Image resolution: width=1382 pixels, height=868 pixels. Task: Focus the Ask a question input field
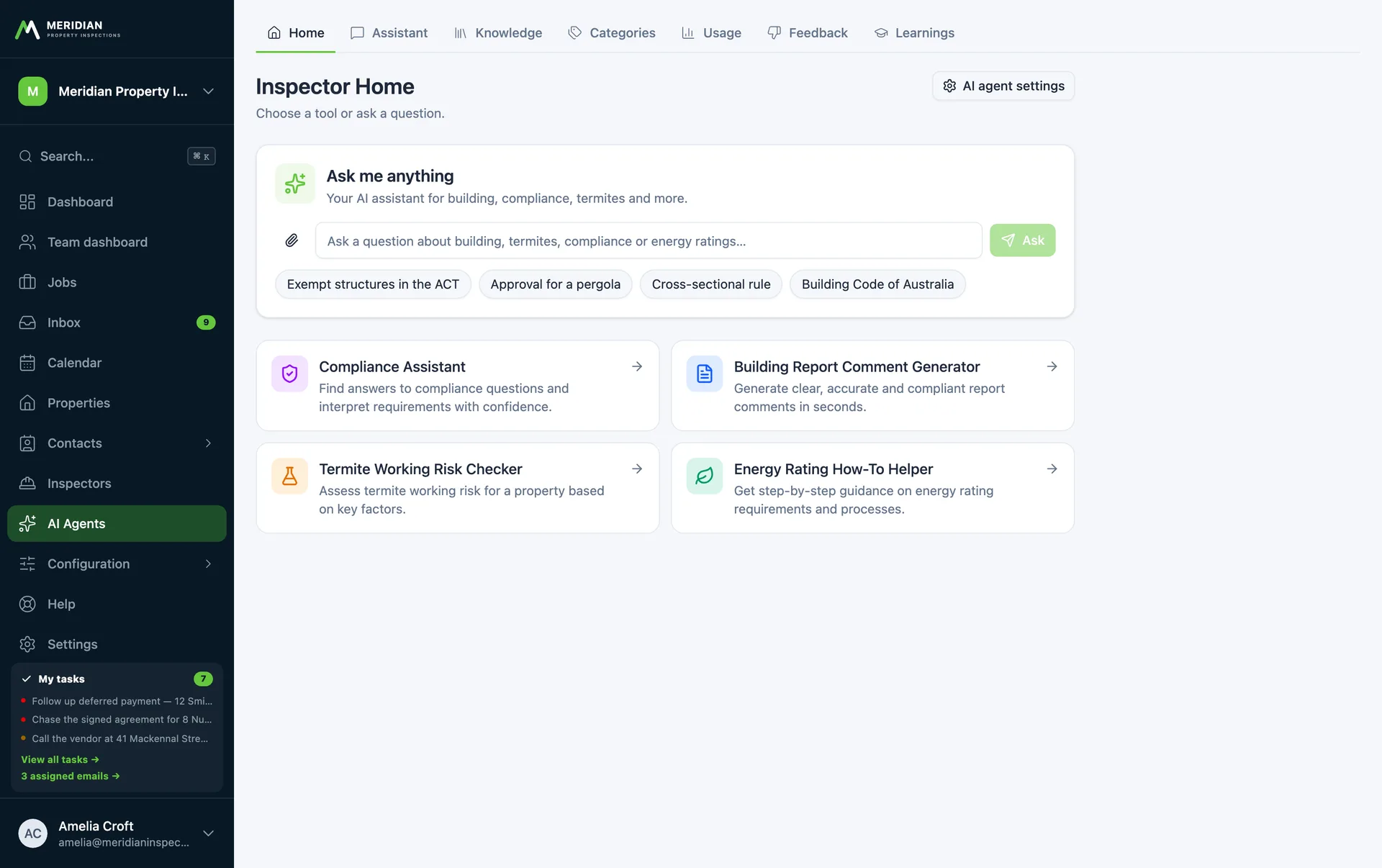click(649, 240)
